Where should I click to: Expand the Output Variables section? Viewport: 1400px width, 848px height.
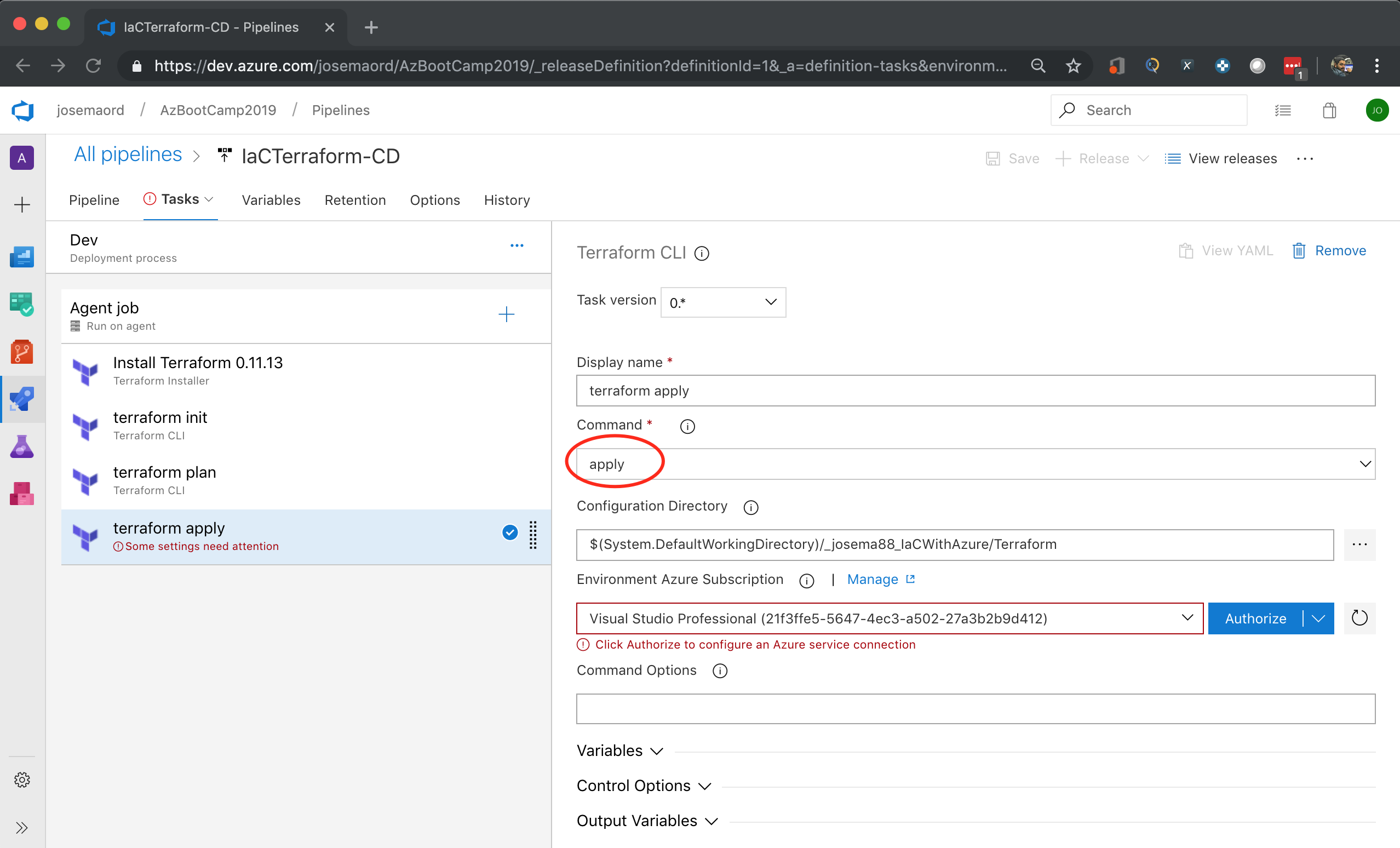647,821
